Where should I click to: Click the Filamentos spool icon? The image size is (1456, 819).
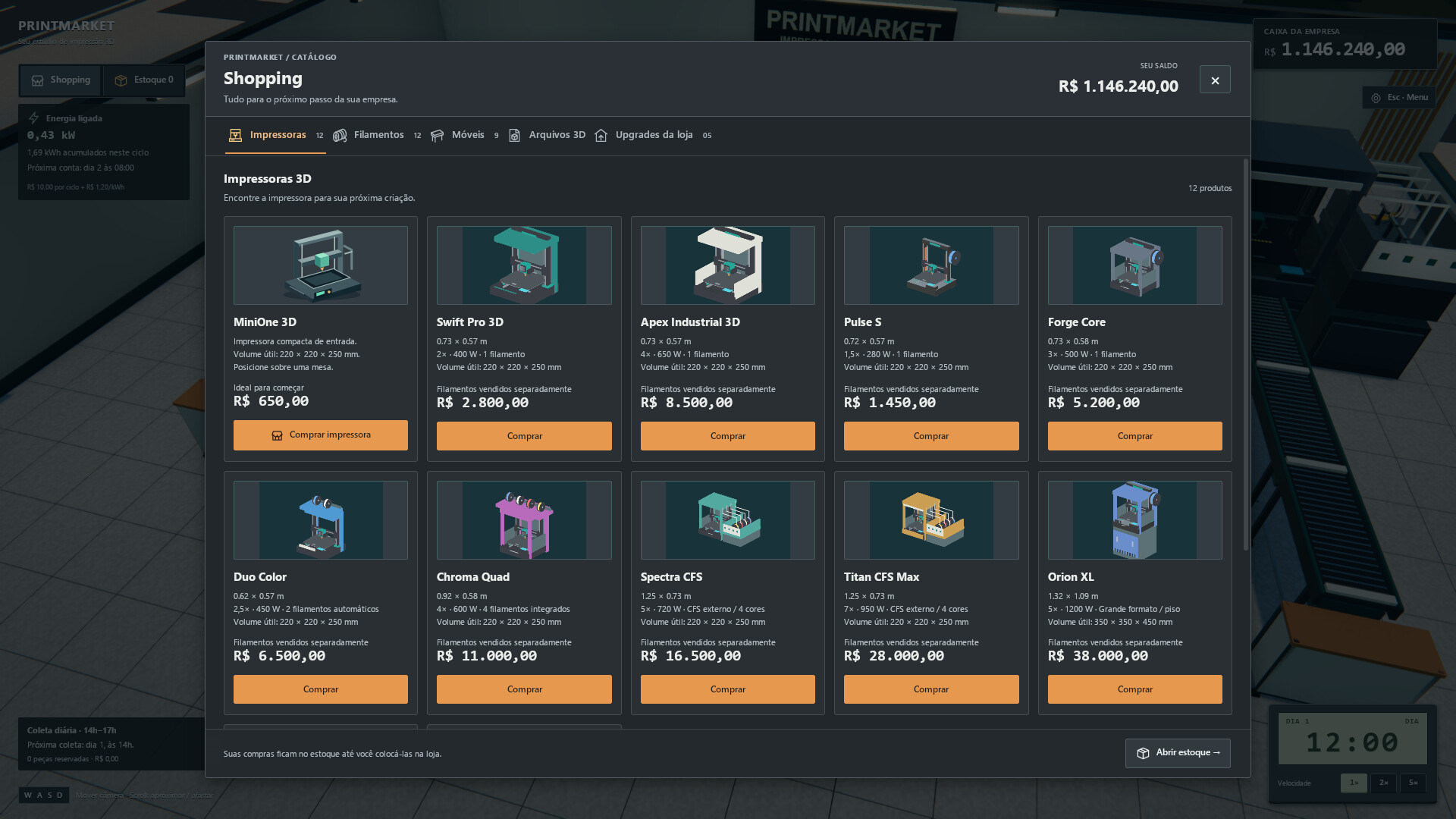click(x=340, y=135)
